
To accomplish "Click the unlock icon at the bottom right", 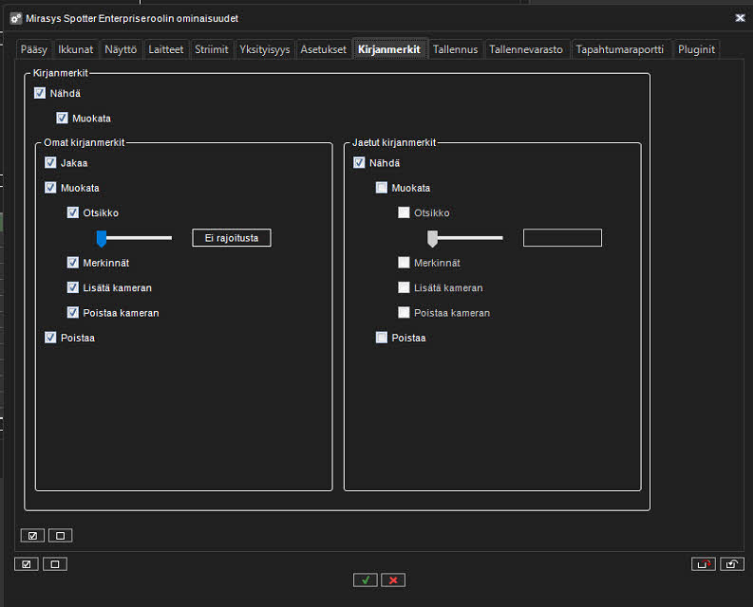I will click(x=732, y=564).
